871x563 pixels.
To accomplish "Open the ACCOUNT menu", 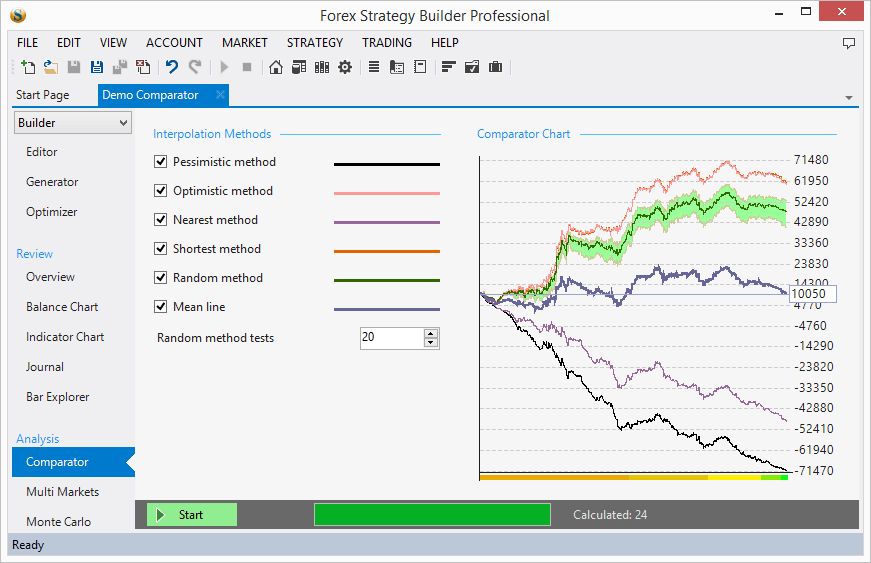I will (x=174, y=43).
